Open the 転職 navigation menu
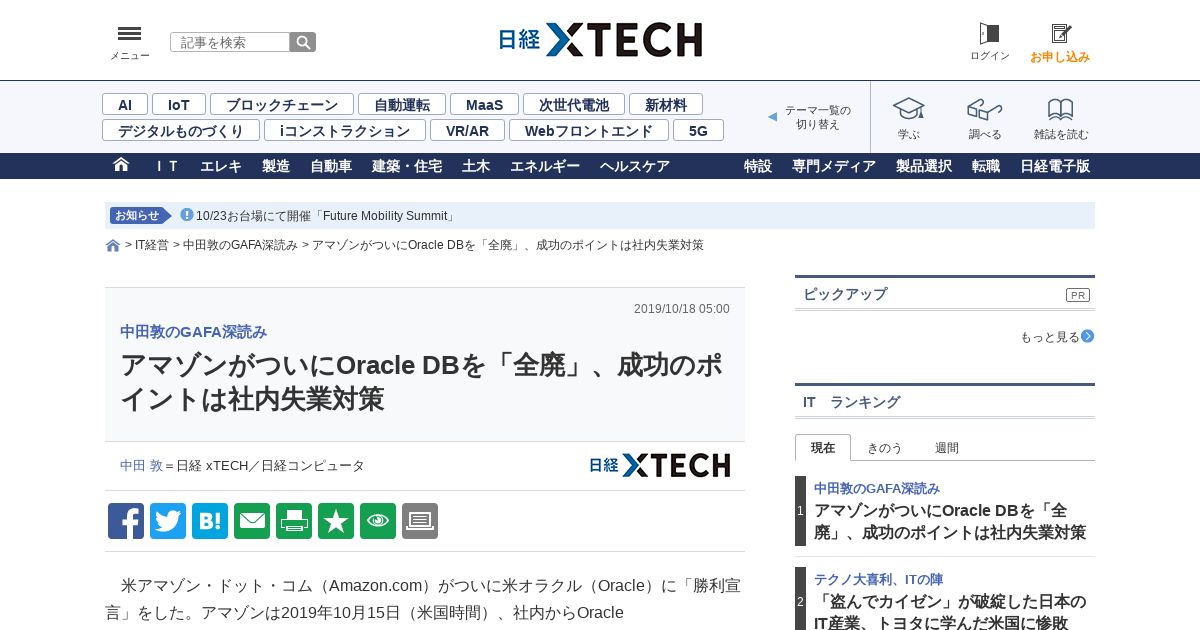 click(986, 166)
